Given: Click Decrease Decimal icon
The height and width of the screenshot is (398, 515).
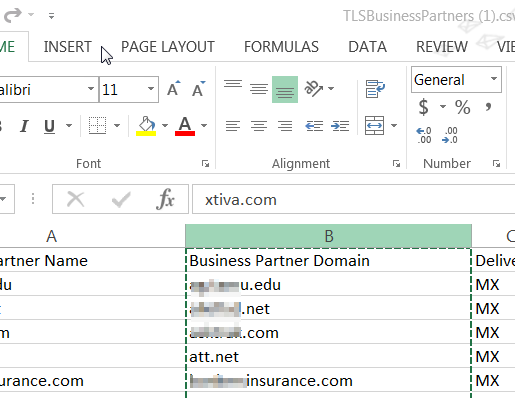Looking at the screenshot, I should tap(450, 135).
